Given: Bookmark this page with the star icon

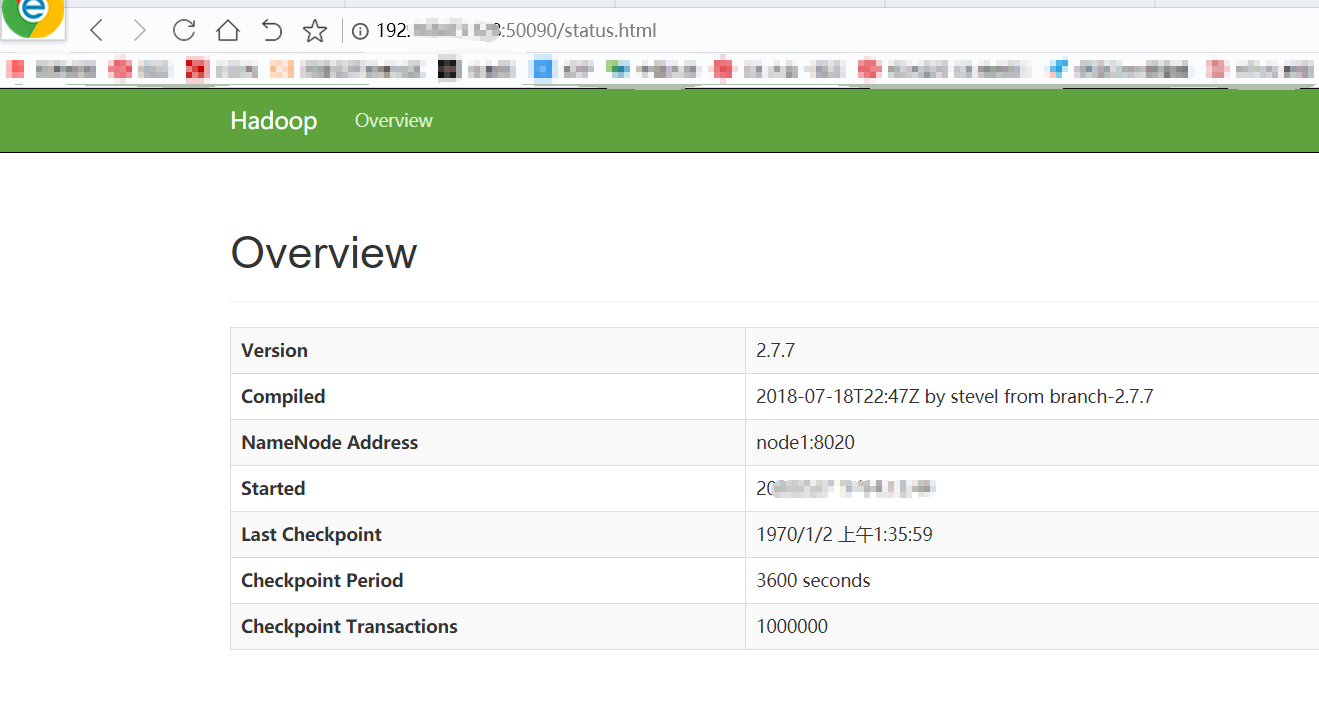Looking at the screenshot, I should click(315, 31).
